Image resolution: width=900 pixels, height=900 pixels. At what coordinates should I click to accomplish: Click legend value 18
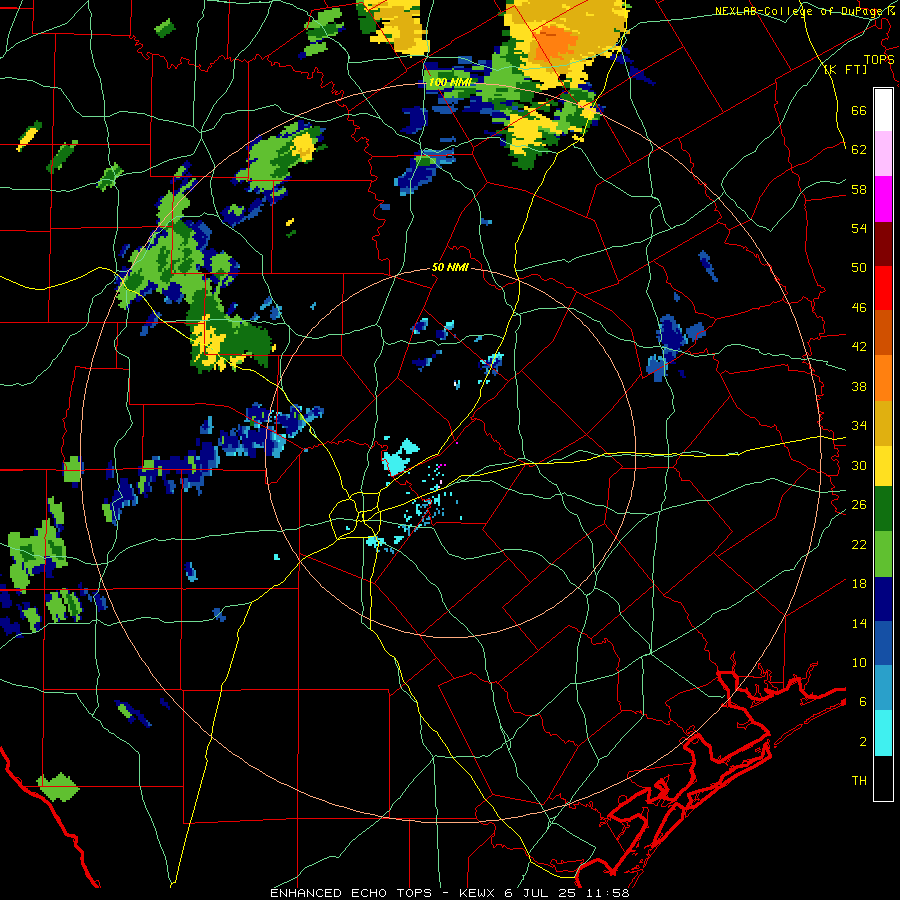[859, 584]
